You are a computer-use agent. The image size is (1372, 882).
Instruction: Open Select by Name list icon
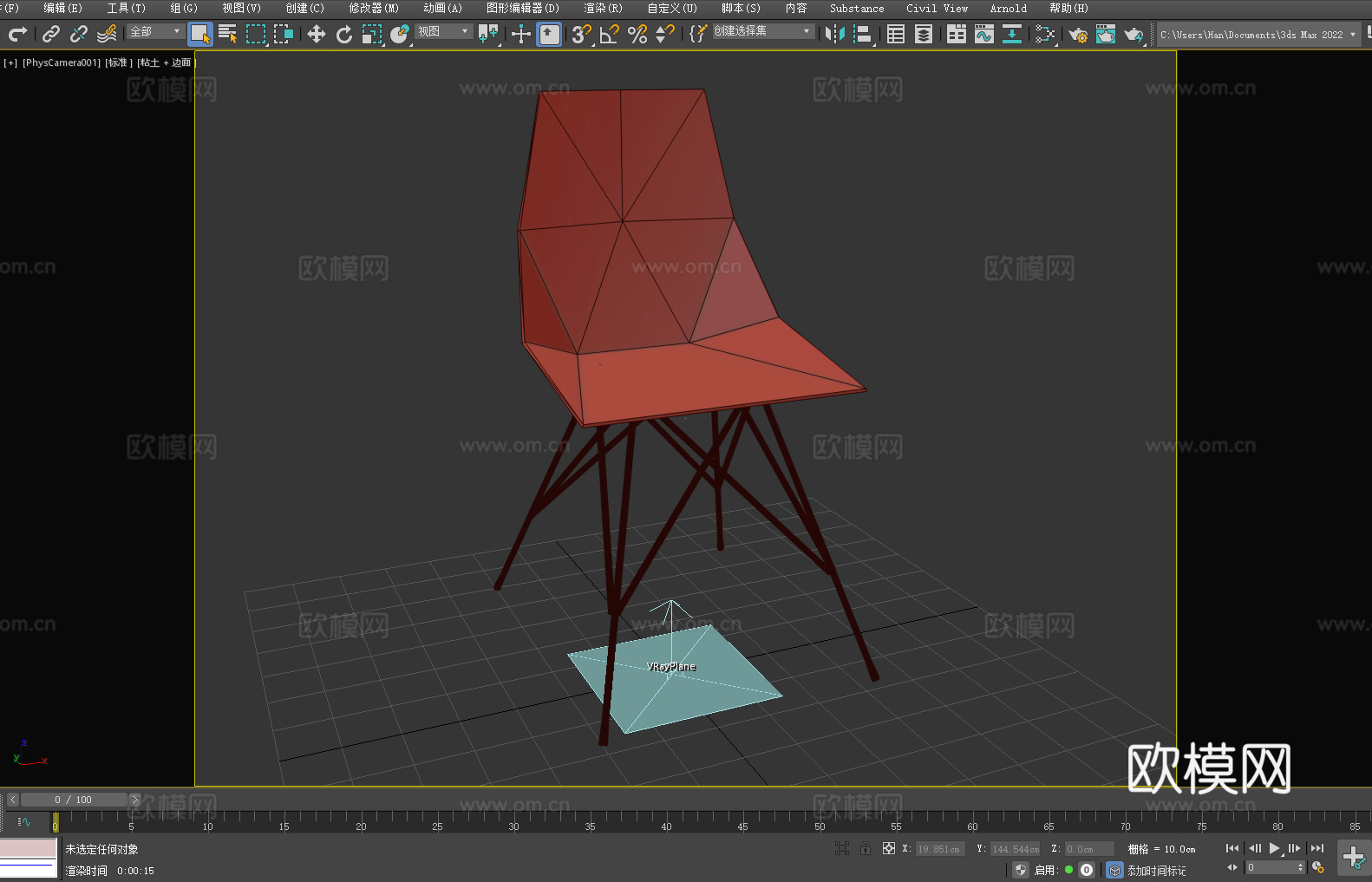228,34
